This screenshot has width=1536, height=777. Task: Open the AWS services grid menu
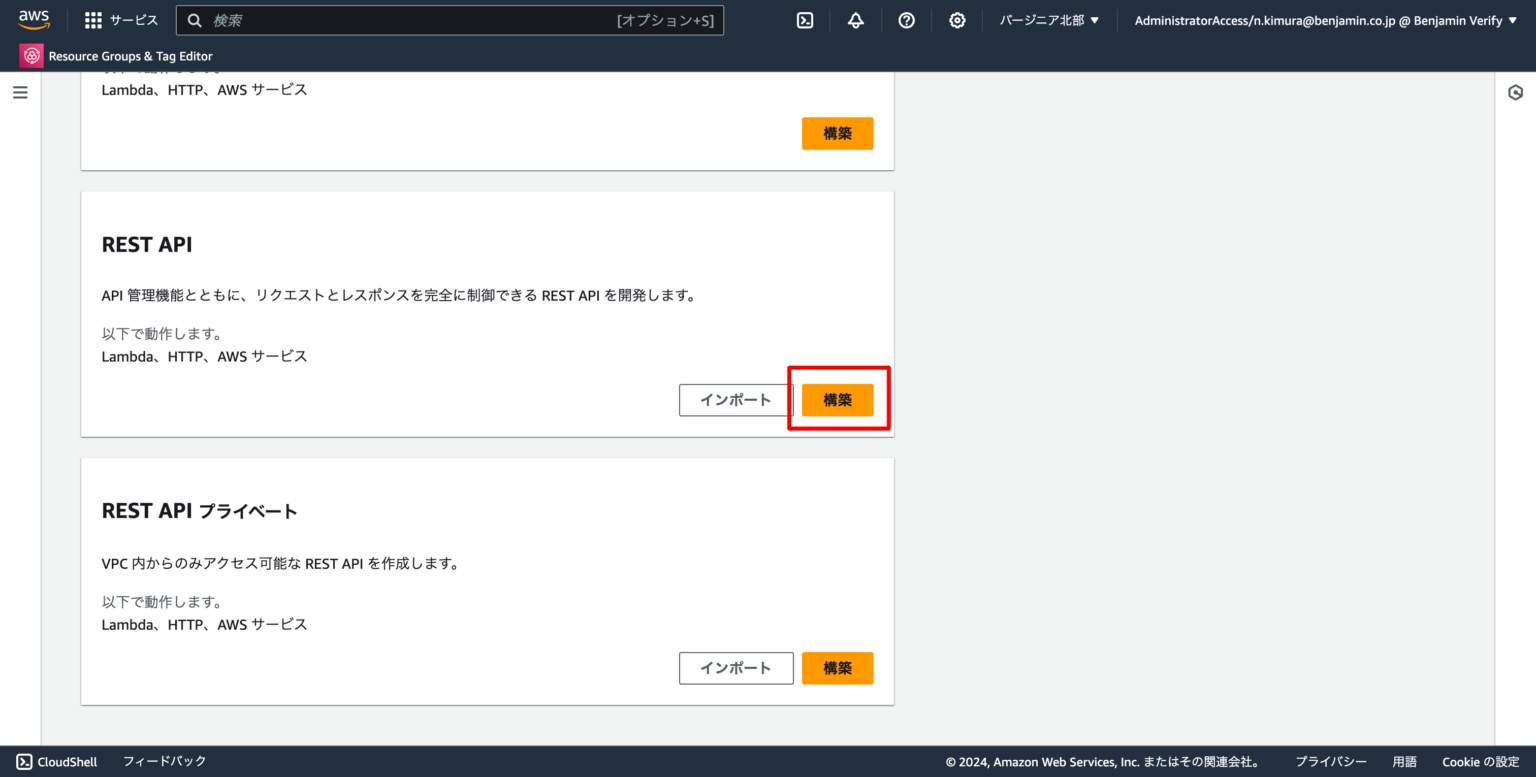pyautogui.click(x=94, y=19)
